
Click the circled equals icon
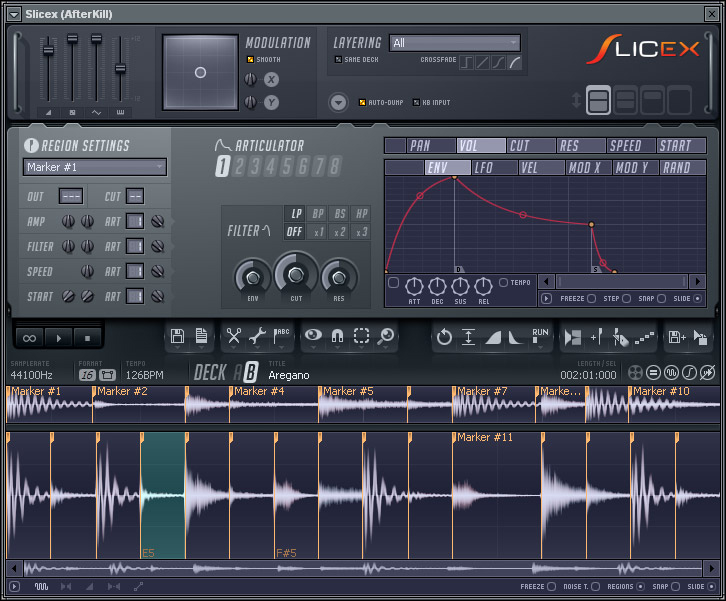[653, 373]
